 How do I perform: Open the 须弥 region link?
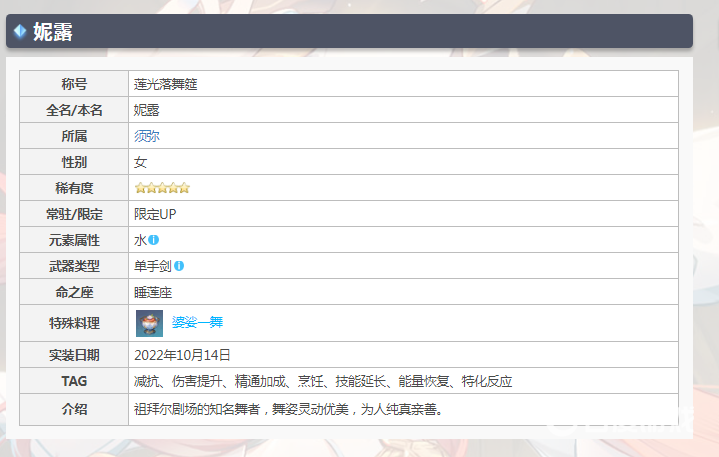click(147, 136)
